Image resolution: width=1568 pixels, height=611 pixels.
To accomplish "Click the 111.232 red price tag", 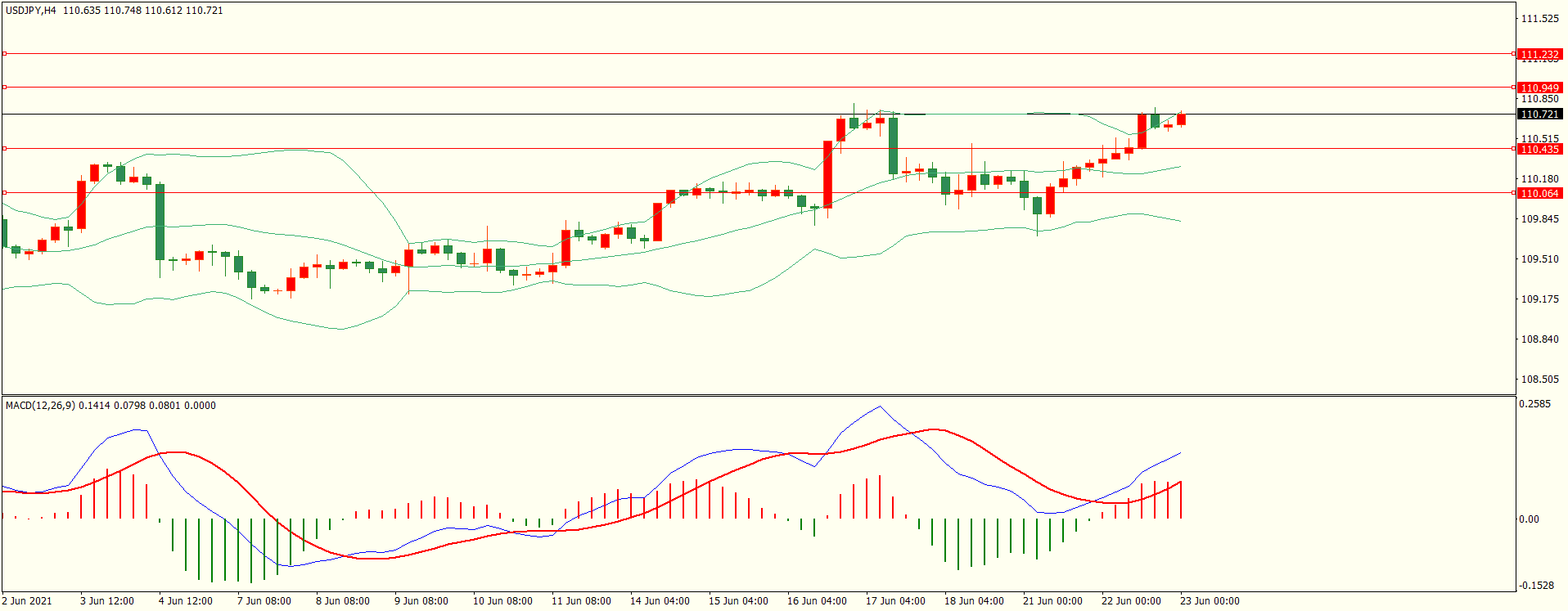I will pos(1539,55).
